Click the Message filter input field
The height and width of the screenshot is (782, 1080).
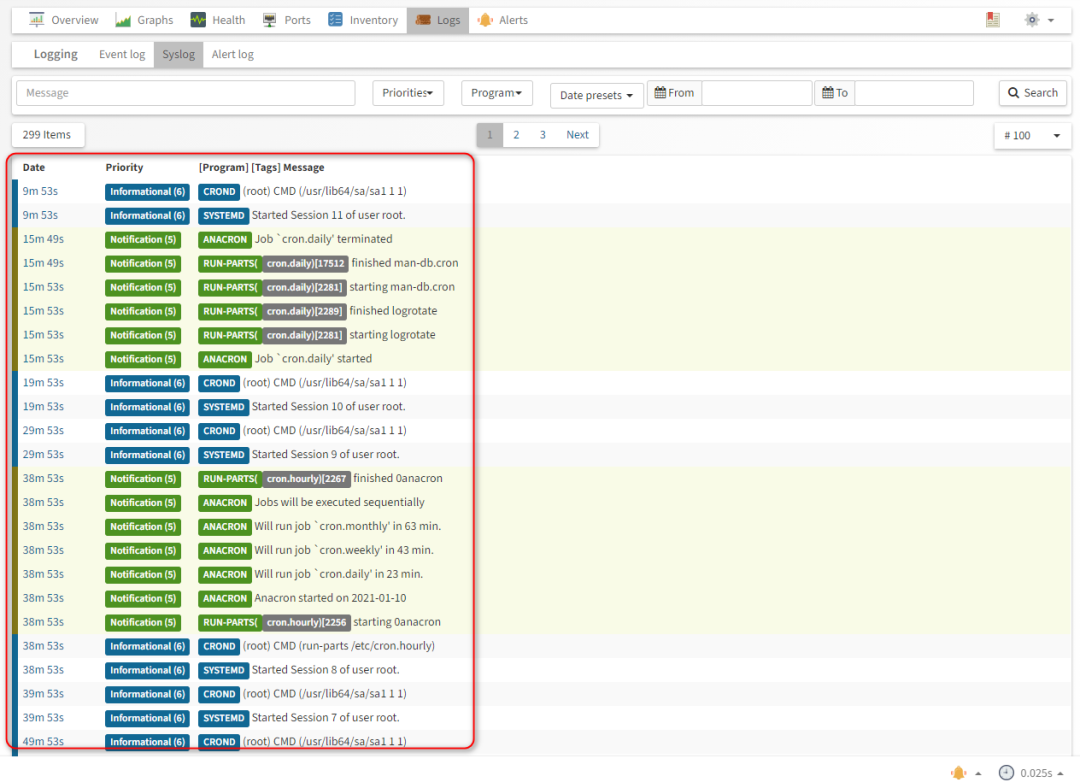(186, 93)
